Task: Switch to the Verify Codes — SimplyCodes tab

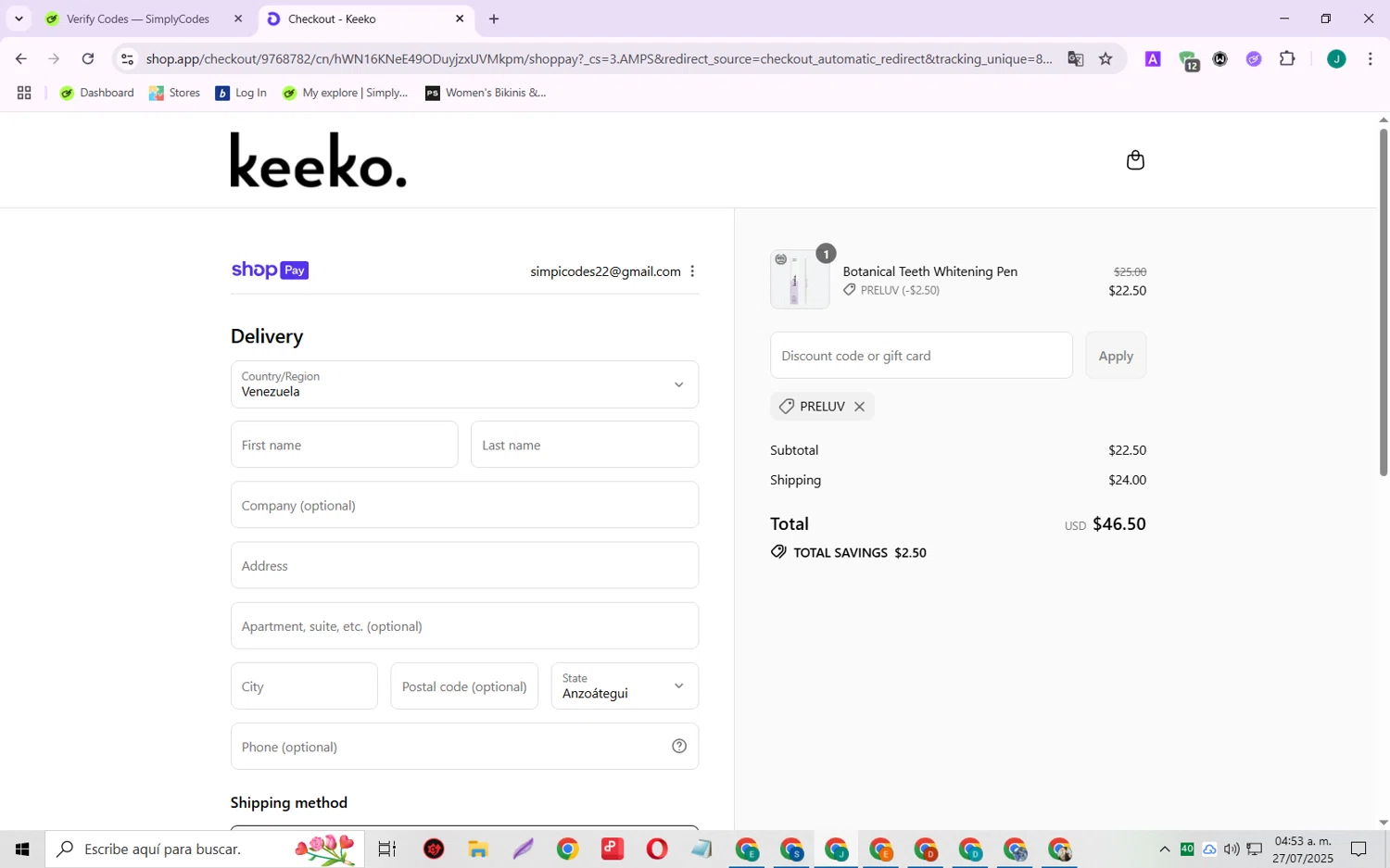Action: [137, 19]
